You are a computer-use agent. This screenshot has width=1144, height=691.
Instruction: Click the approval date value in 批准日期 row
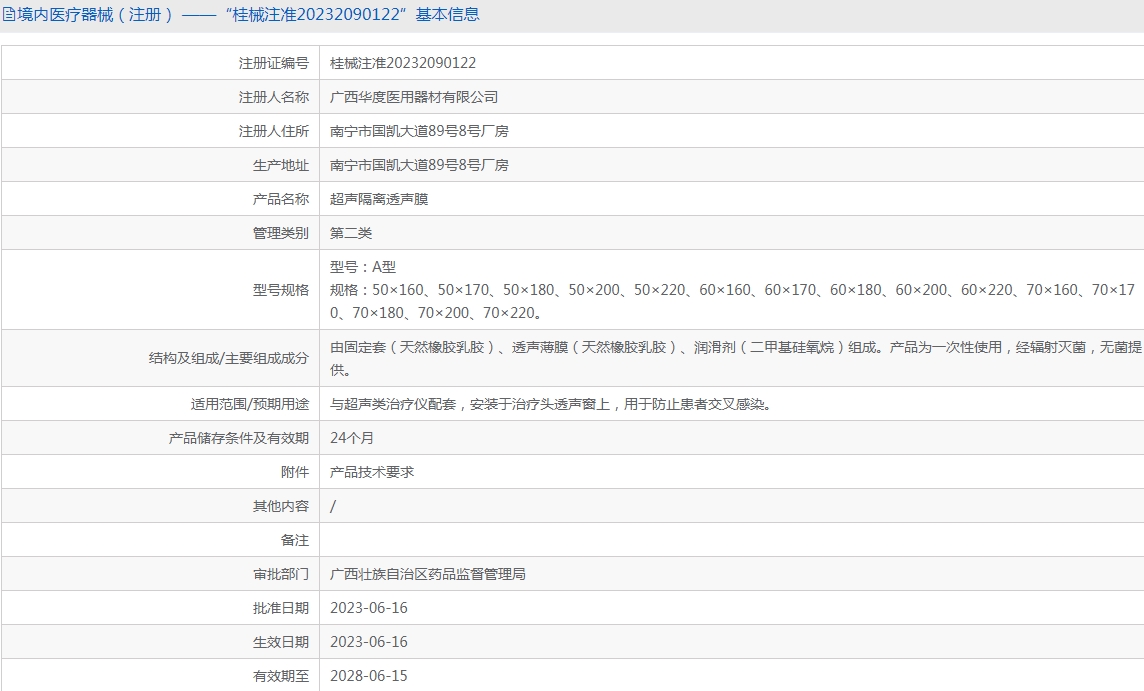click(369, 608)
